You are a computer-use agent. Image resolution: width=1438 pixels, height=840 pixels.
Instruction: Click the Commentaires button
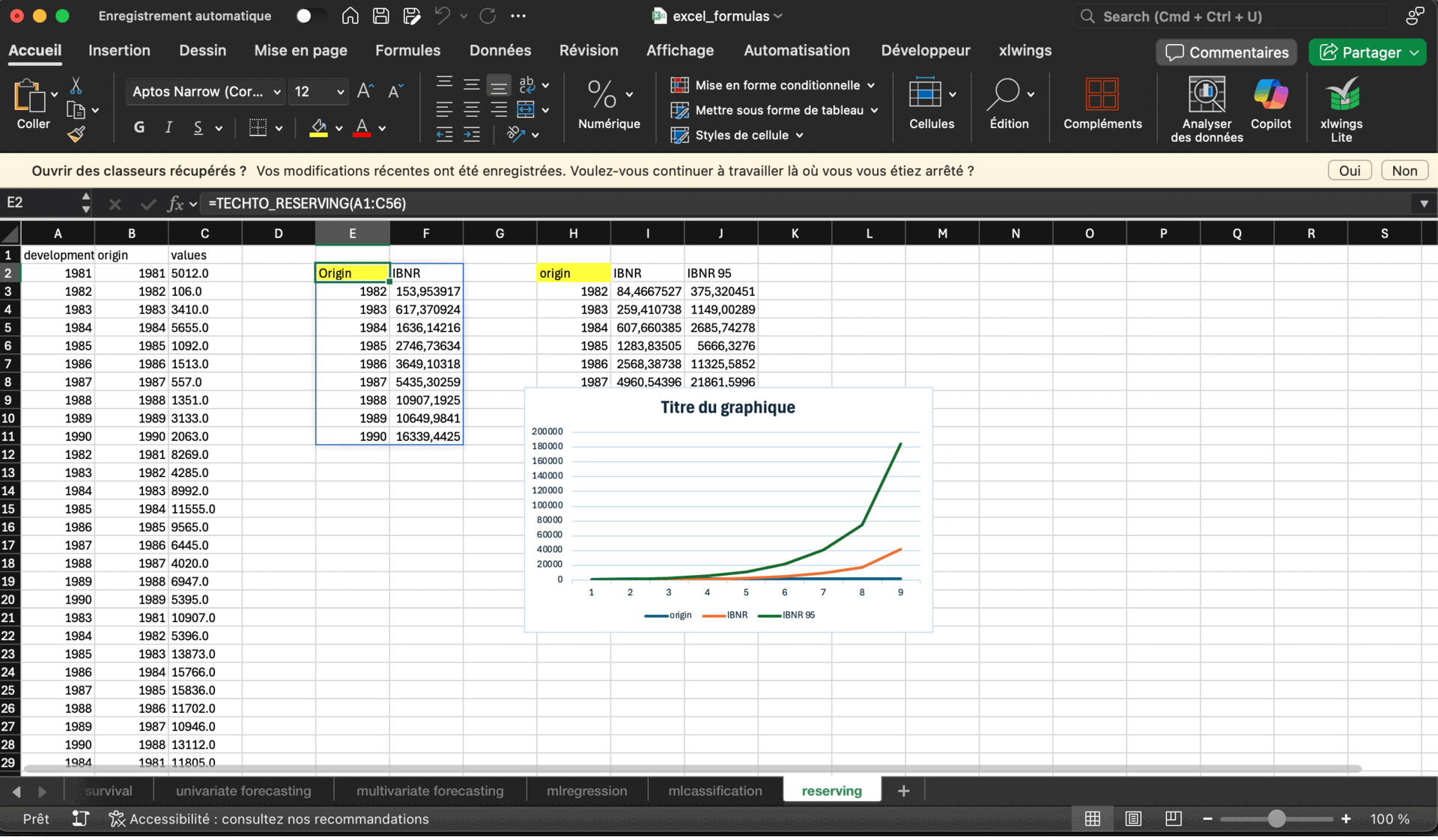coord(1226,52)
